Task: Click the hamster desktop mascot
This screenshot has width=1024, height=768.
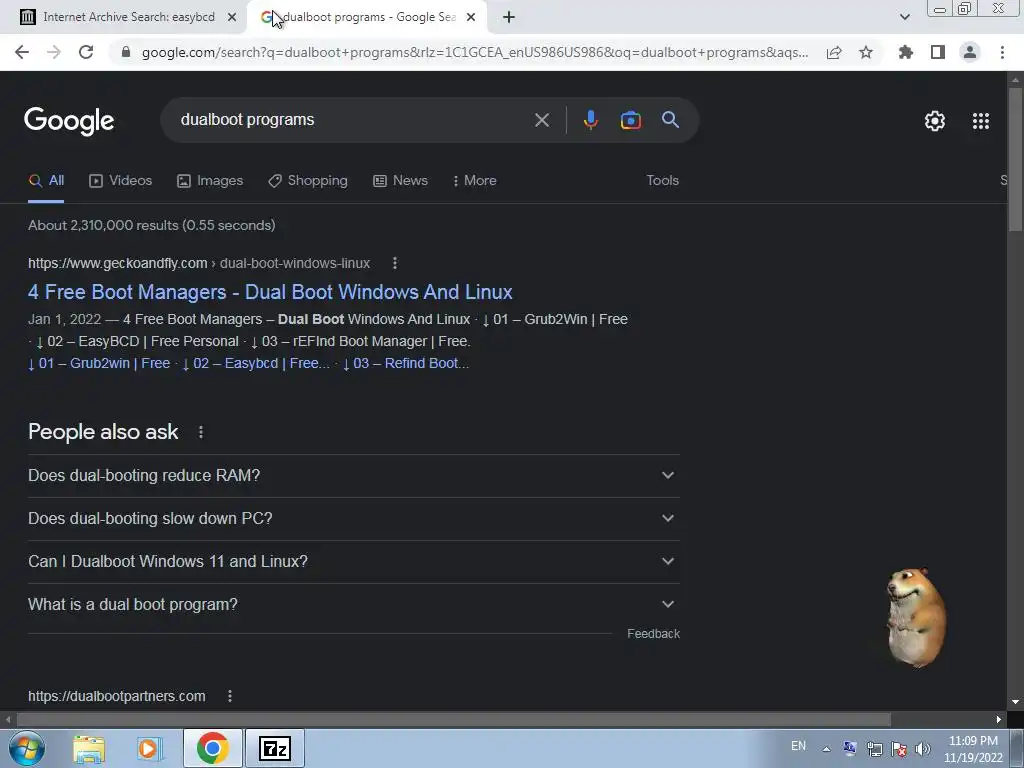Action: (916, 618)
